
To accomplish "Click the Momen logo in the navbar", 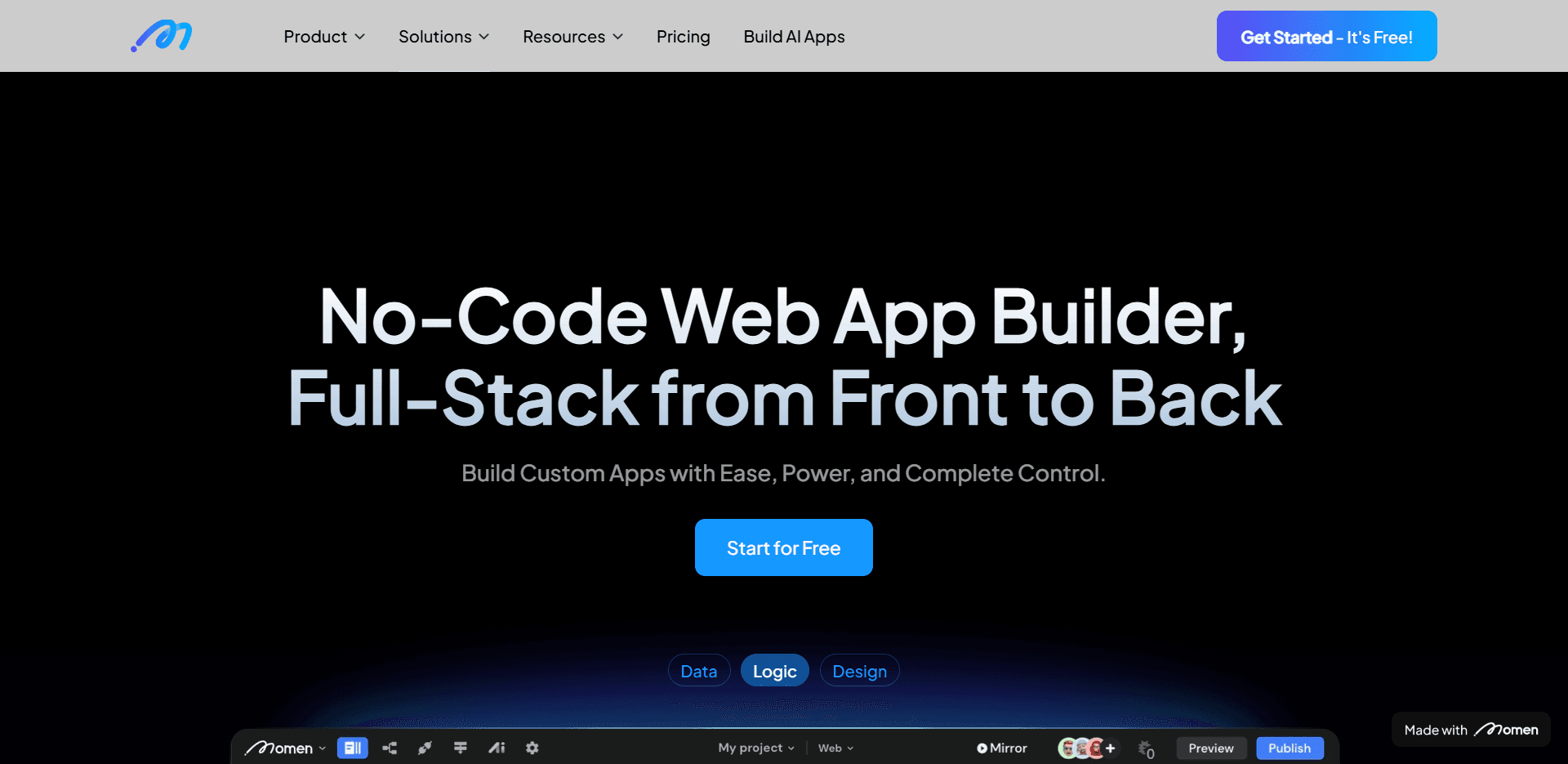I will (x=162, y=36).
